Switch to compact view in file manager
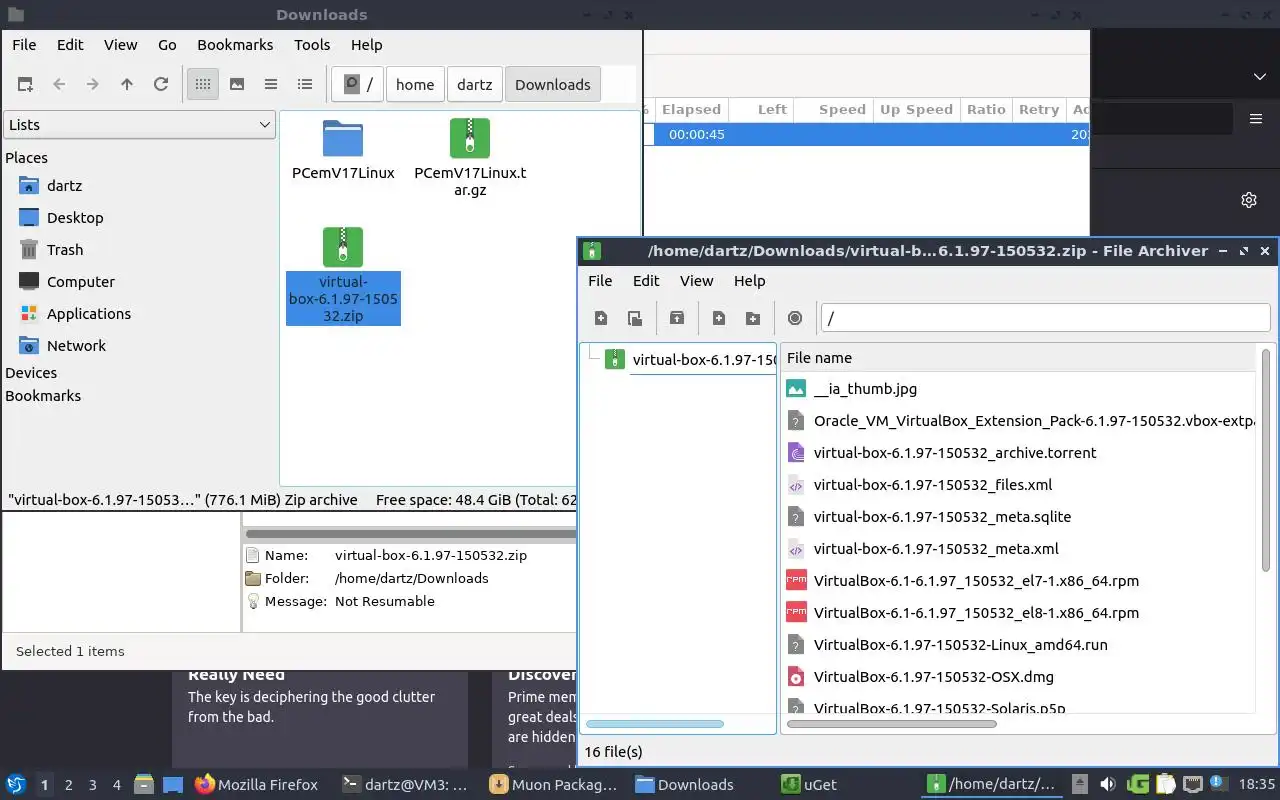The width and height of the screenshot is (1280, 800). pos(271,85)
